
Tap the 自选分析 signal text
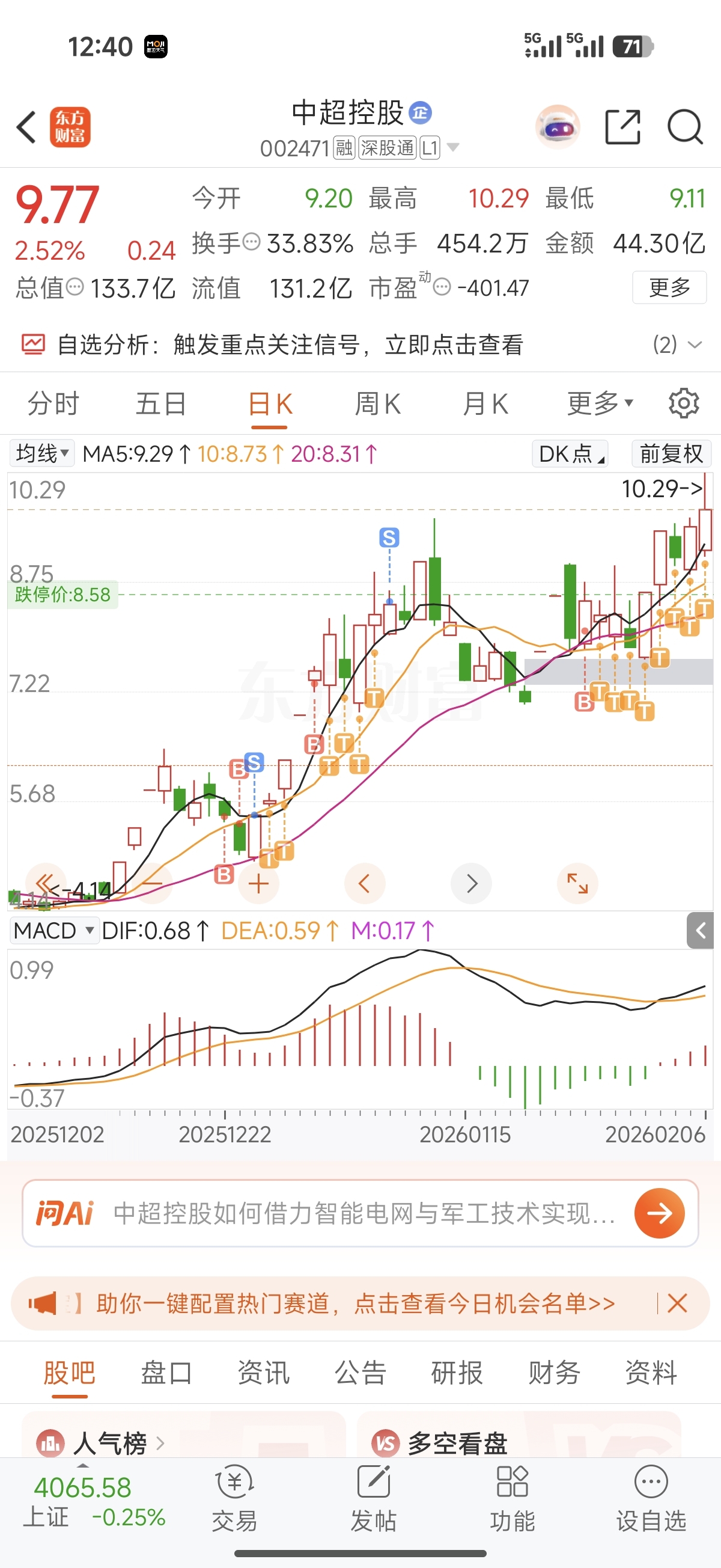click(x=290, y=345)
